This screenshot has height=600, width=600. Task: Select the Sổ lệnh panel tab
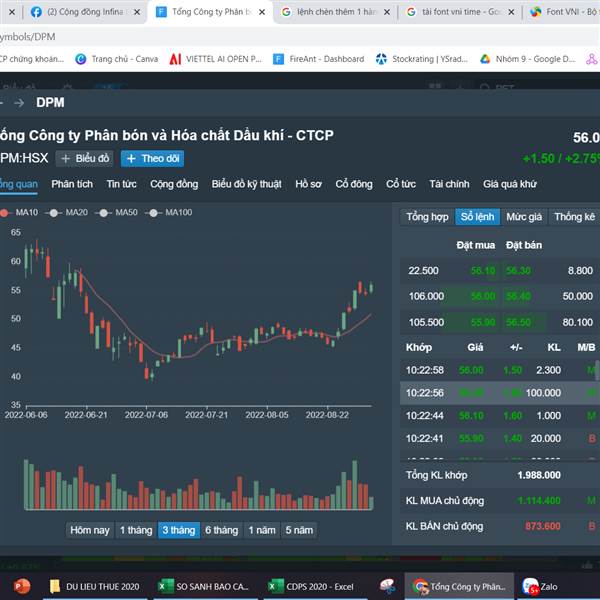[477, 217]
